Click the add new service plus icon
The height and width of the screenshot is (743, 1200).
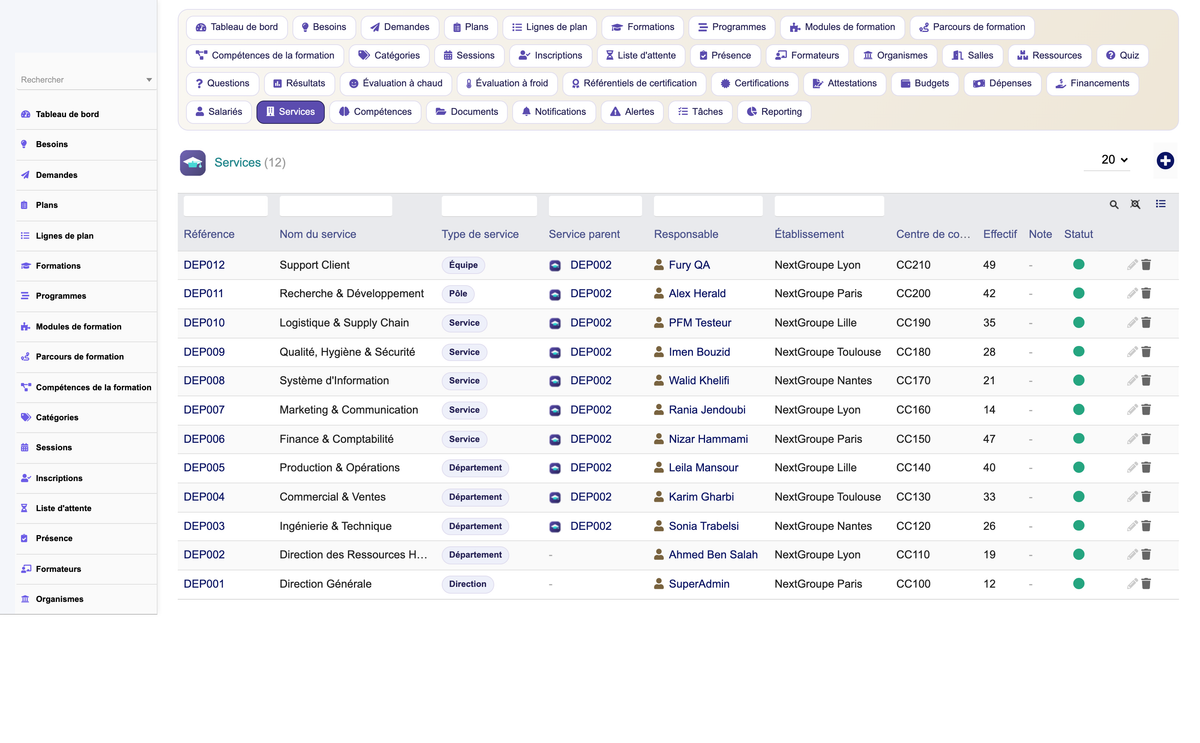1165,161
